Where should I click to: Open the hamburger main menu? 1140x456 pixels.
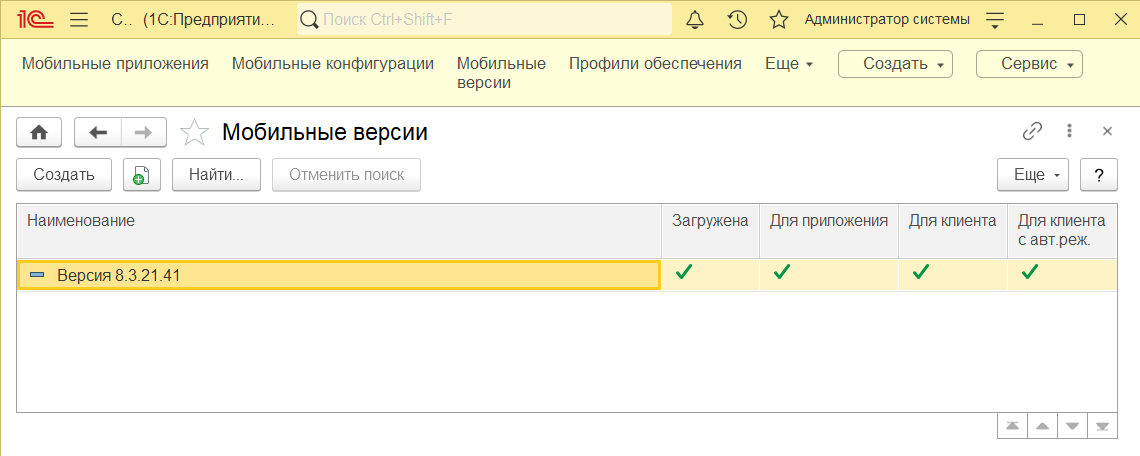tap(79, 20)
